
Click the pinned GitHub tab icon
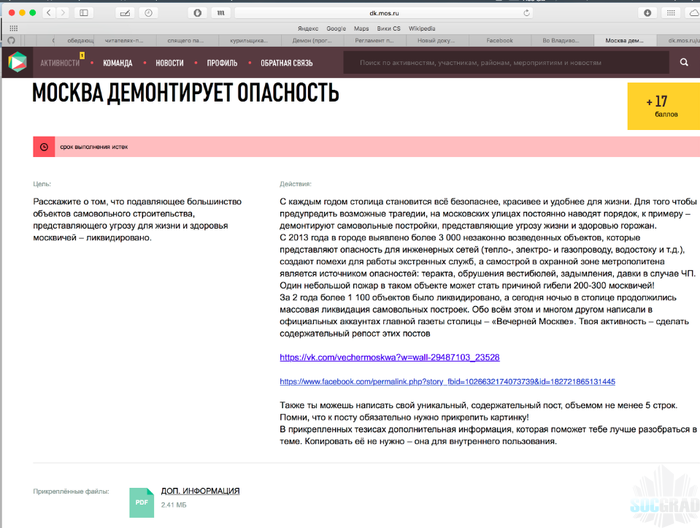click(11, 40)
